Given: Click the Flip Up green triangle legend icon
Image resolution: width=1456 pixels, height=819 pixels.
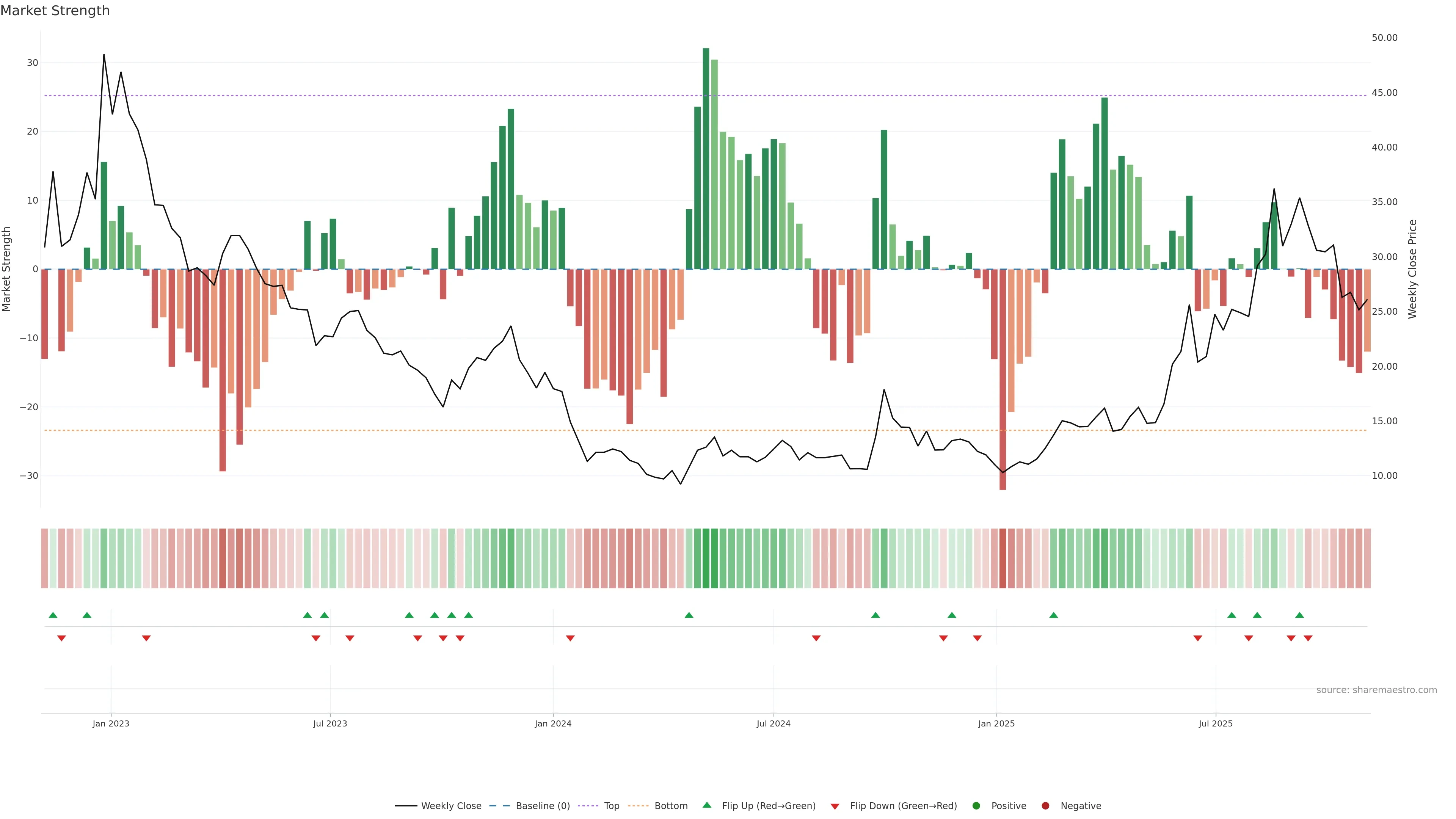Looking at the screenshot, I should coord(706,805).
